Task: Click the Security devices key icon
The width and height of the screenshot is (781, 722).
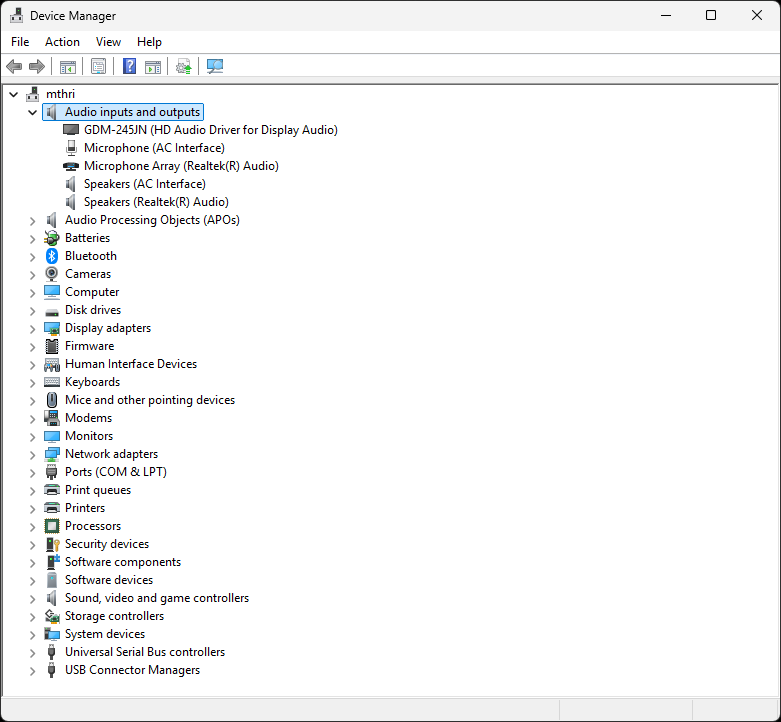Action: [52, 544]
